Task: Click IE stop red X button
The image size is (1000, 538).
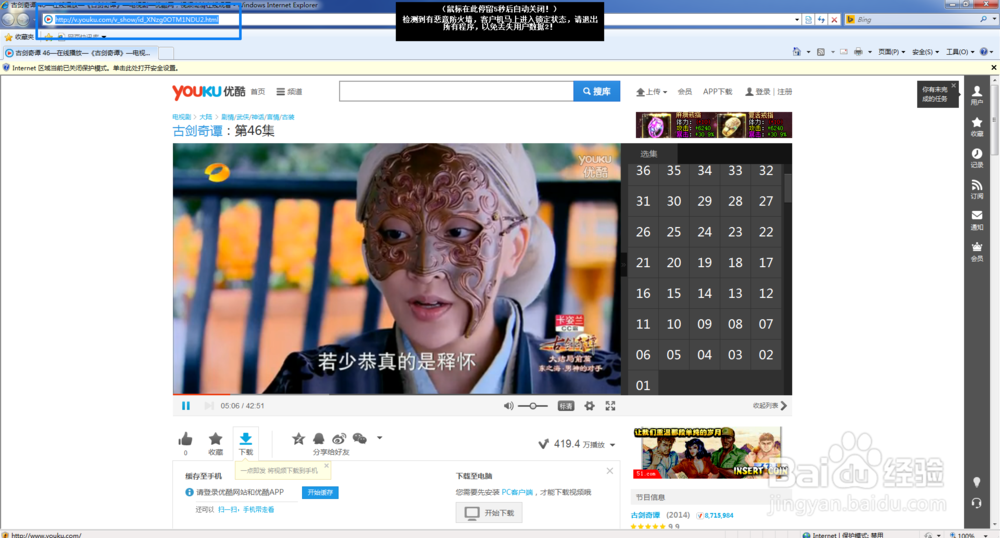Action: click(x=834, y=20)
